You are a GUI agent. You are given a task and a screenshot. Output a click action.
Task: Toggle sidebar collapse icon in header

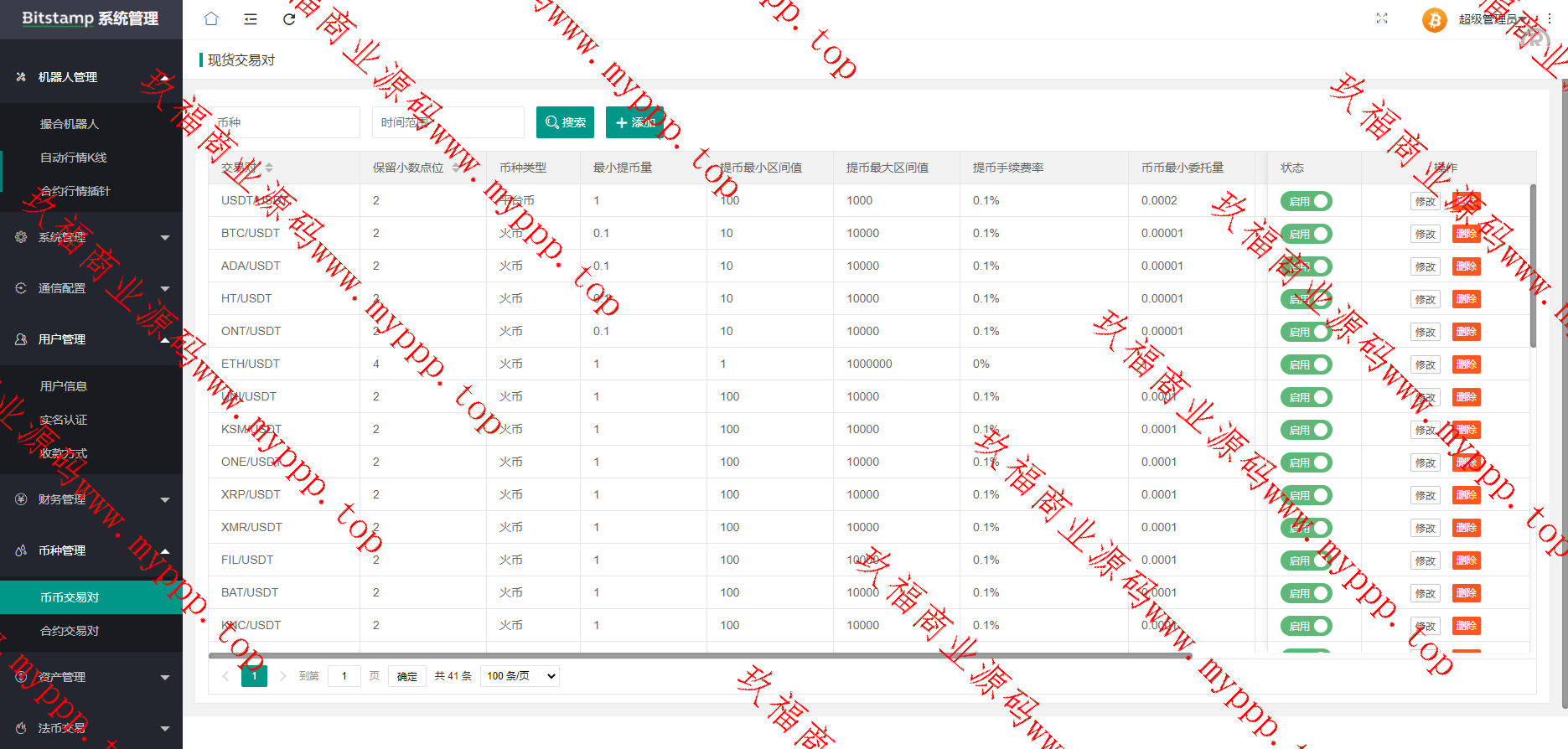tap(251, 19)
